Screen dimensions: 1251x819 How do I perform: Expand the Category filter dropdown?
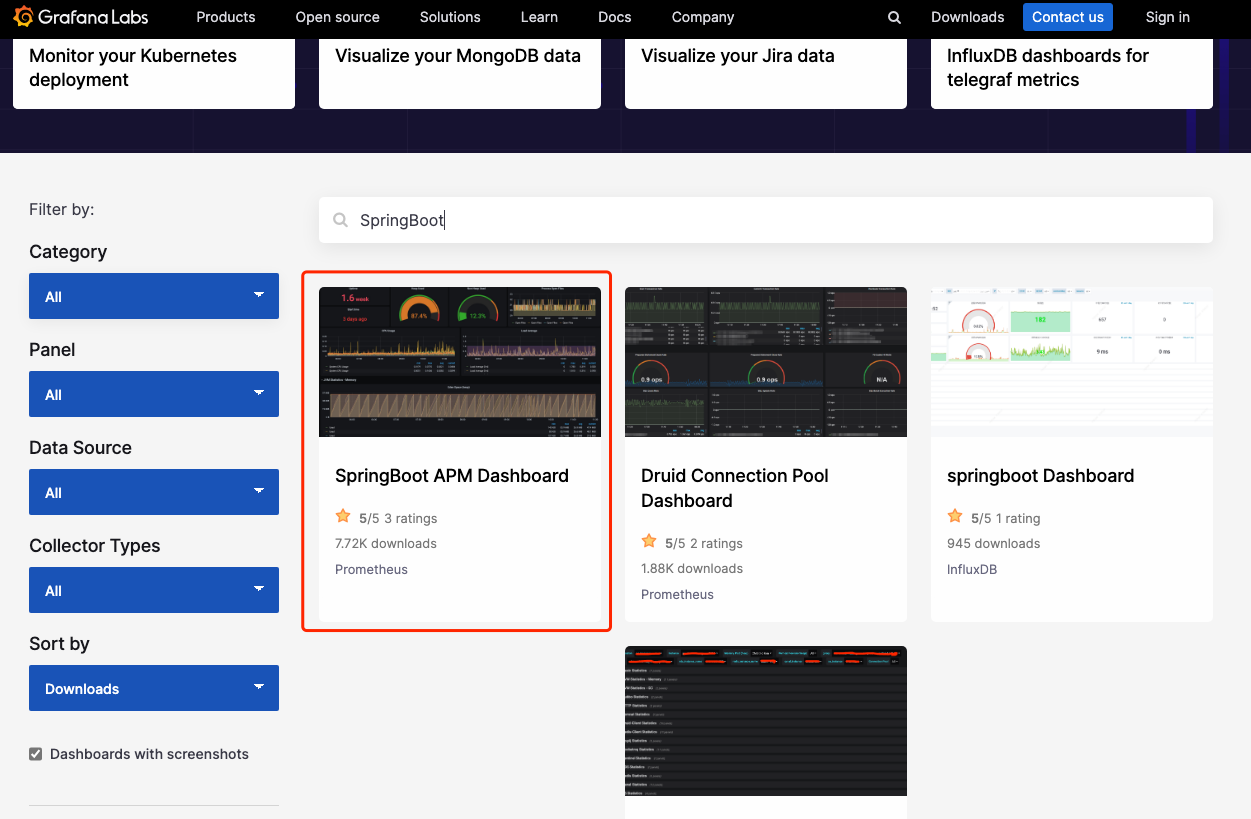(154, 296)
